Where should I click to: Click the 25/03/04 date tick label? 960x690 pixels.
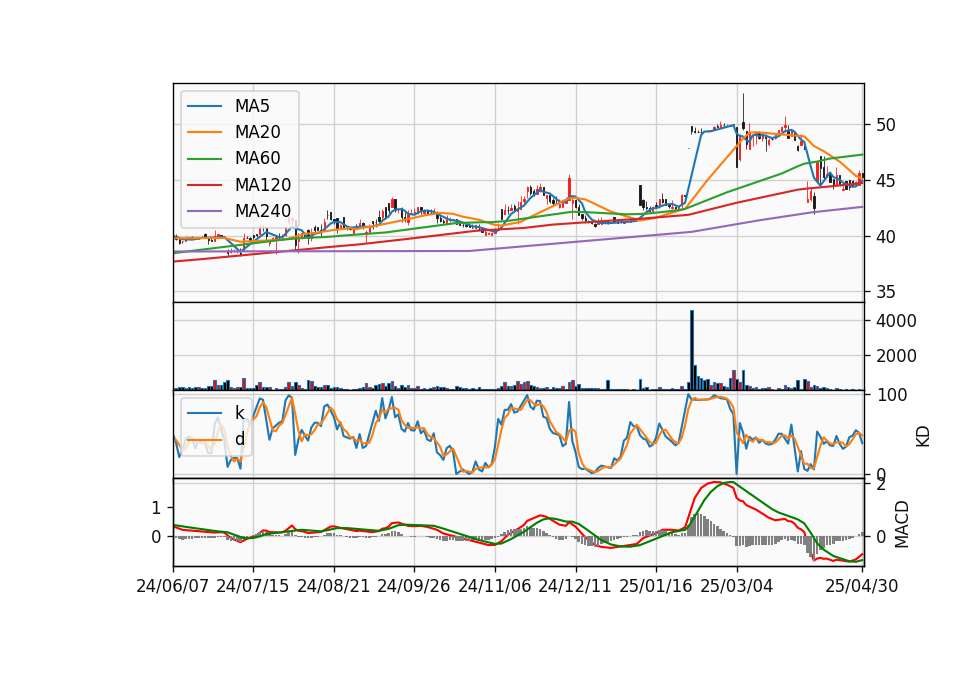(737, 586)
